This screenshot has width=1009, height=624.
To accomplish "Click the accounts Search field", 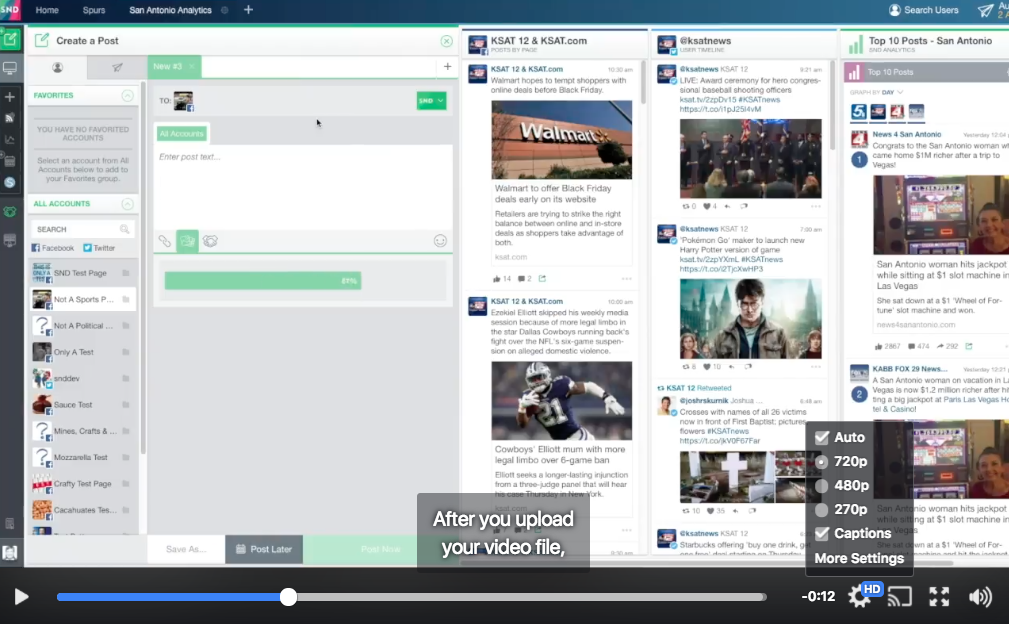I will coord(83,229).
